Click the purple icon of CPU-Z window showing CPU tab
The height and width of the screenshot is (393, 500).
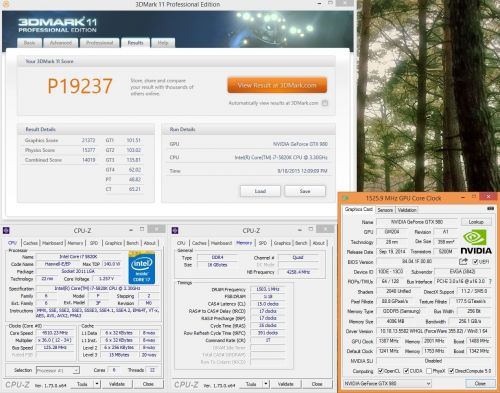(x=6, y=230)
